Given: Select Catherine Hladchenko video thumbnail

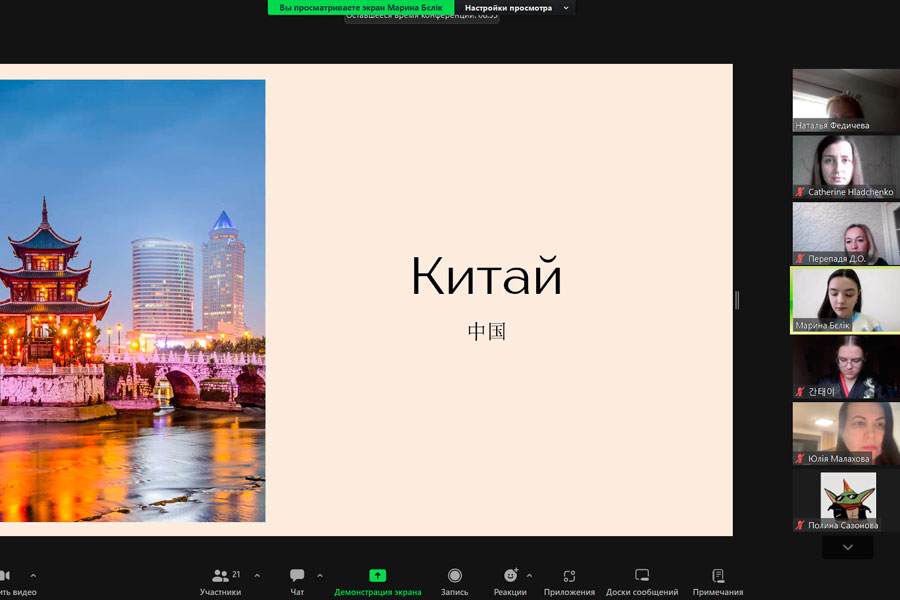Looking at the screenshot, I should (x=845, y=166).
